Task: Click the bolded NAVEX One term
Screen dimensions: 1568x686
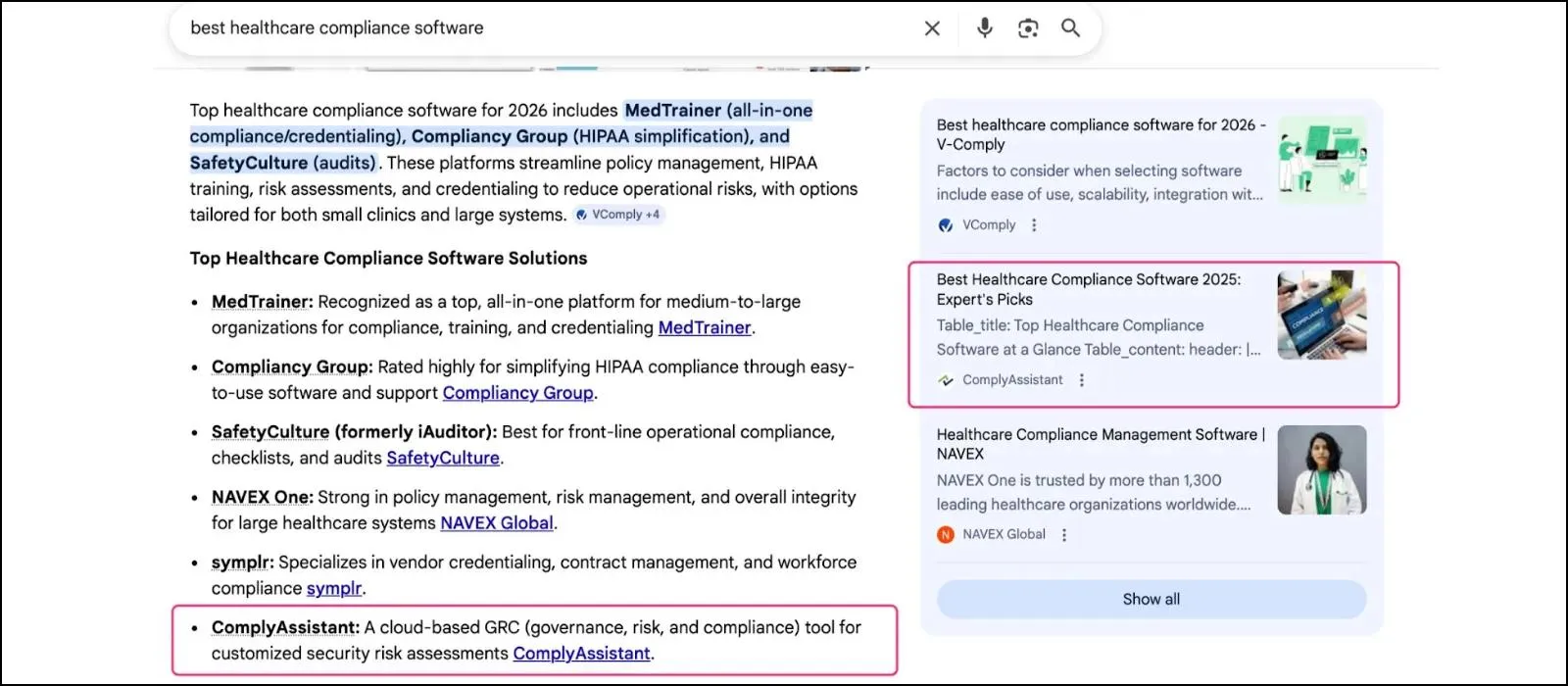Action: click(263, 497)
